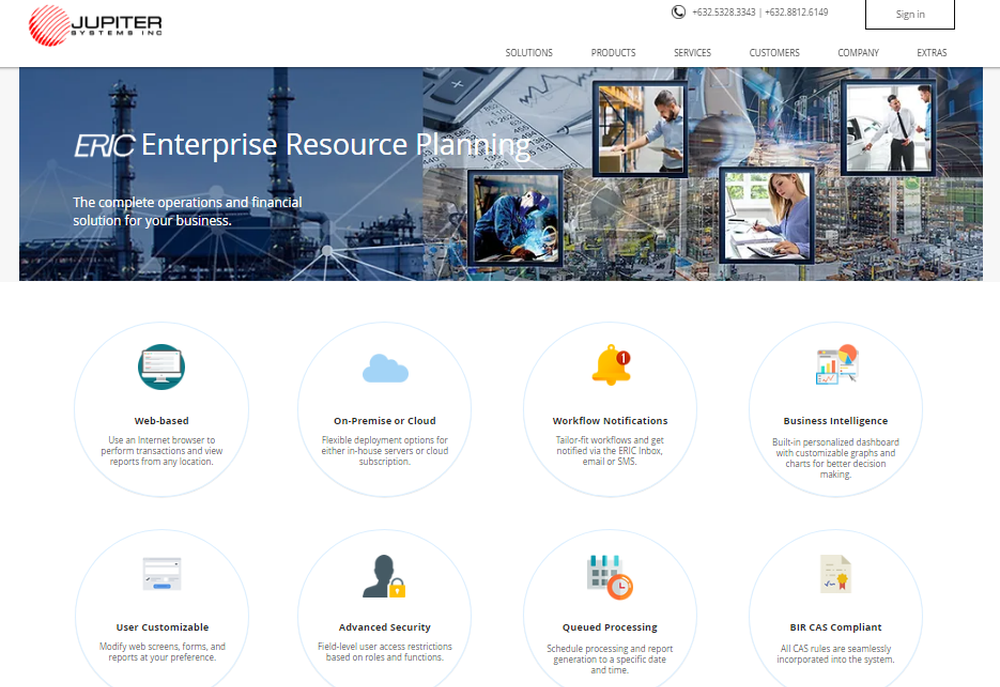Viewport: 1000px width, 687px height.
Task: Click the BIR CAS Compliant heading
Action: [x=835, y=628]
